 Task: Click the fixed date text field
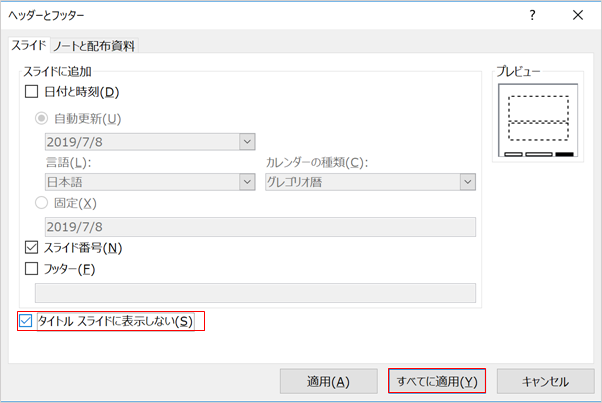click(x=260, y=227)
